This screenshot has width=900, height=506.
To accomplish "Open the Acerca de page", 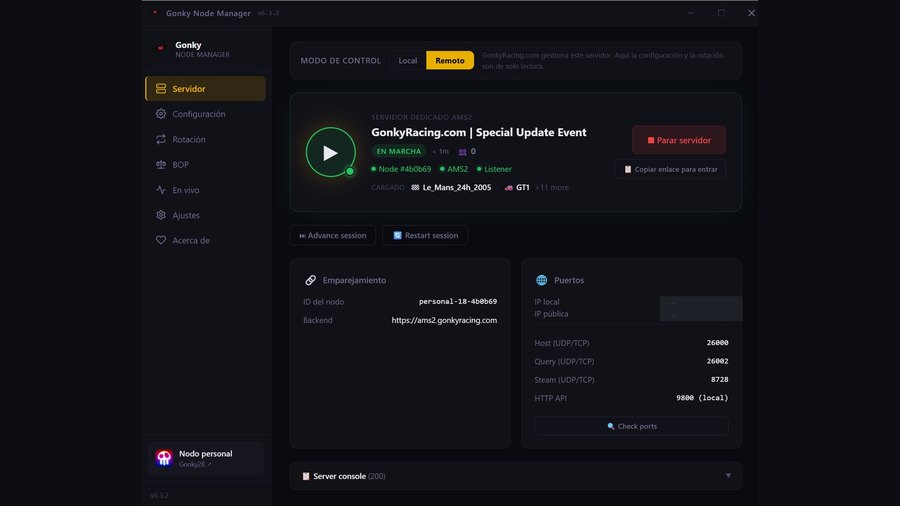I will pos(205,240).
